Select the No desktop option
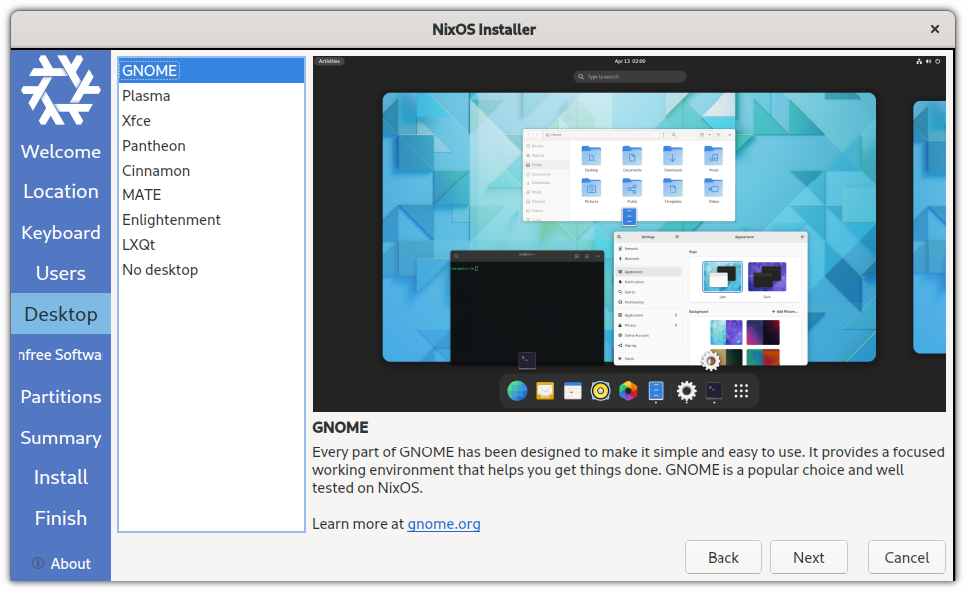Screen dimensions: 968x593 pyautogui.click(x=211, y=270)
